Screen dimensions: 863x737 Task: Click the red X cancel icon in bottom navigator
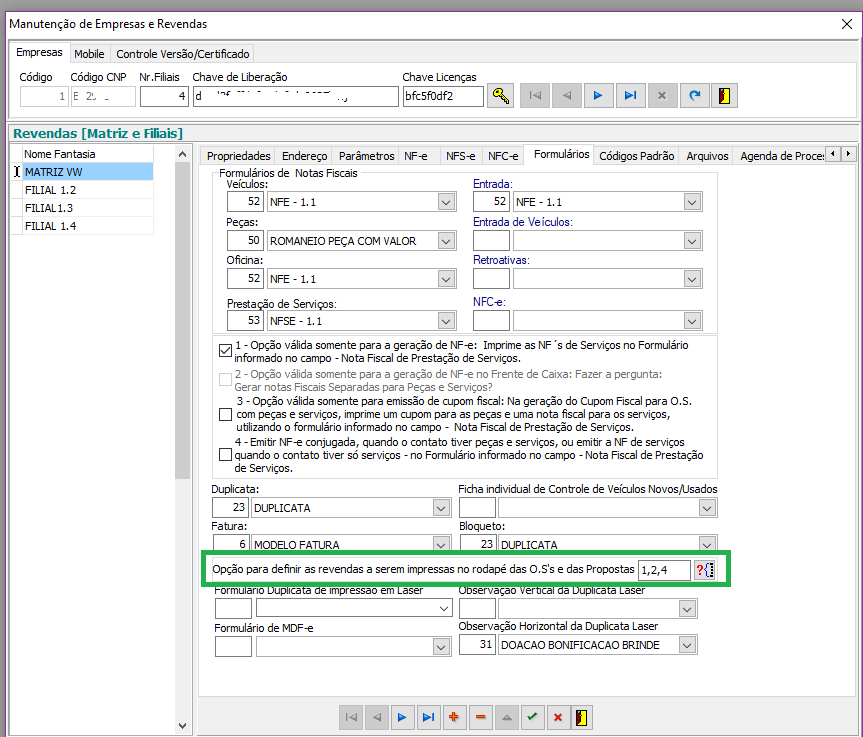tap(558, 717)
